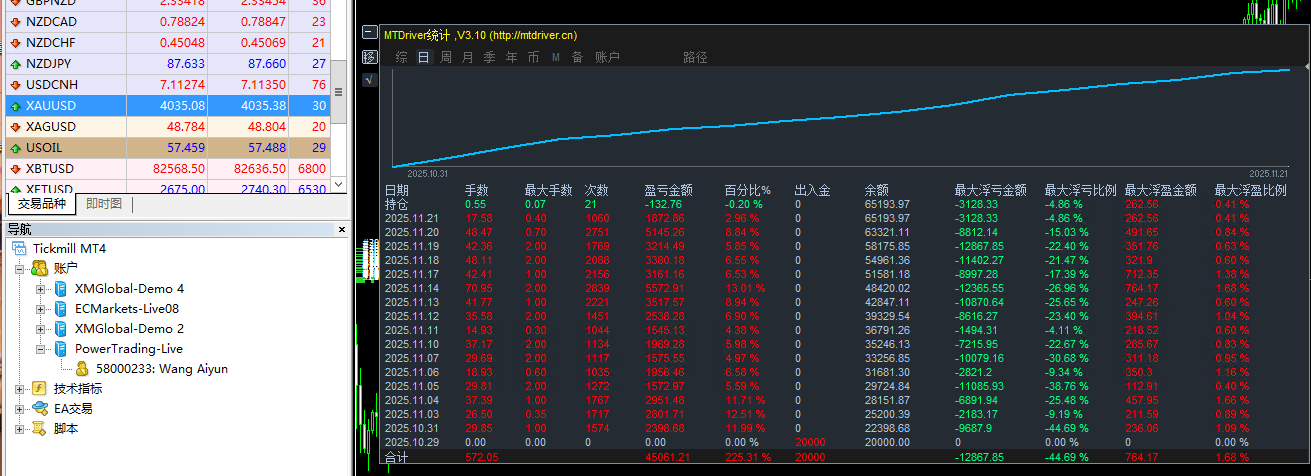The height and width of the screenshot is (476, 1311).
Task: Select the Tickmill MT4 label in Navigator
Action: pyautogui.click(x=67, y=248)
